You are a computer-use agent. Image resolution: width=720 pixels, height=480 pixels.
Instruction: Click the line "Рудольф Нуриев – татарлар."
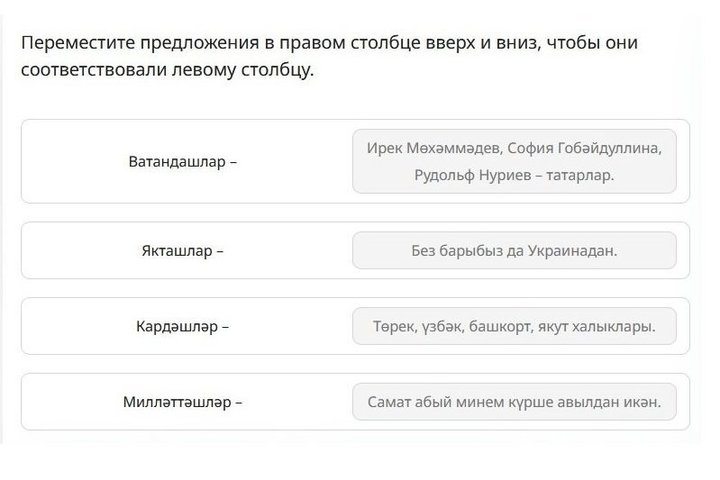pos(514,175)
